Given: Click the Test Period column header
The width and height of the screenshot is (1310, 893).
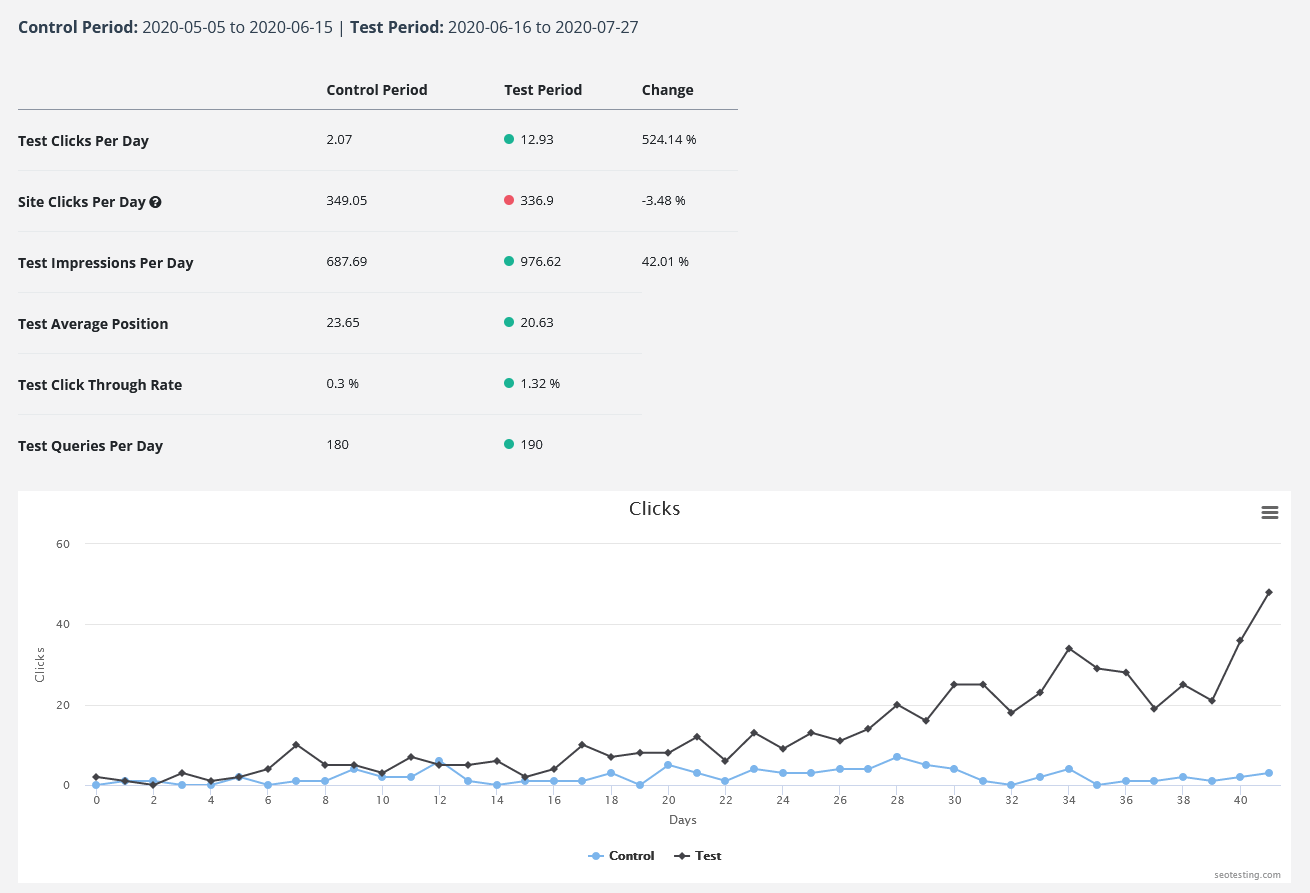Looking at the screenshot, I should tap(542, 90).
